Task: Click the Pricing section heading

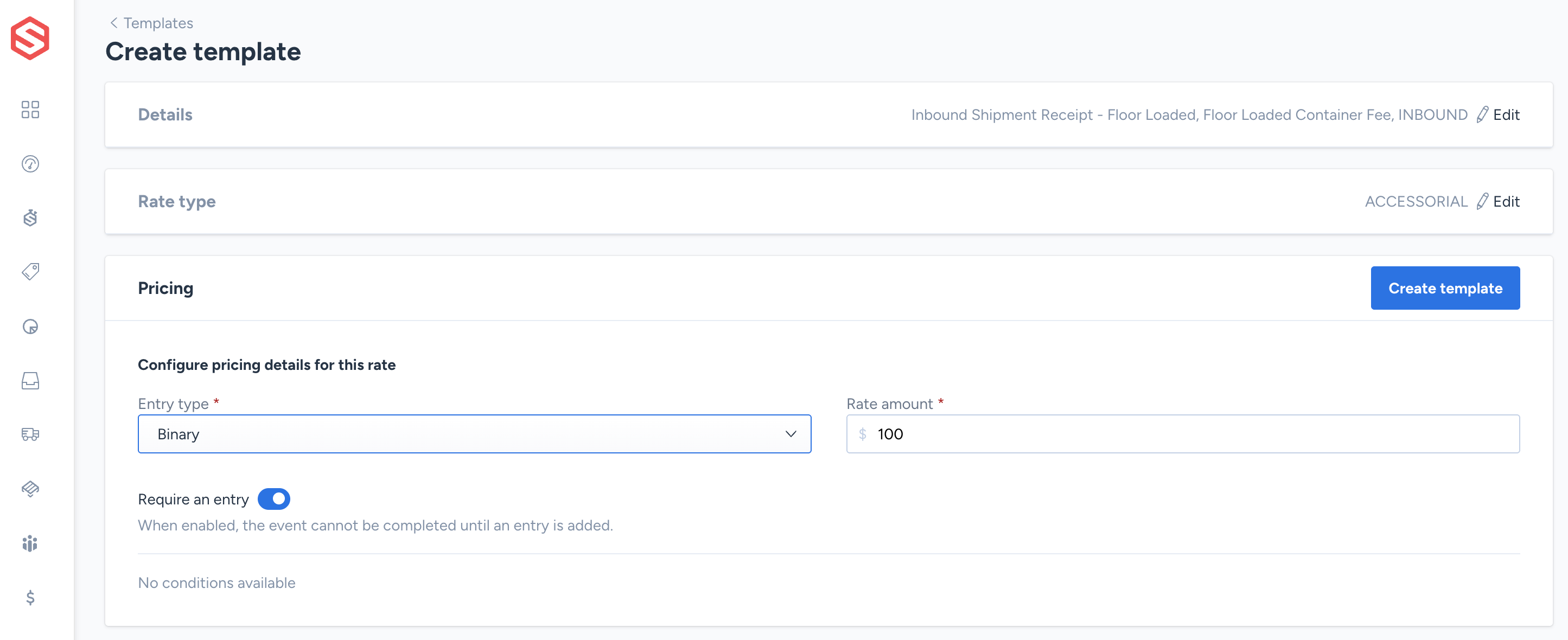Action: click(x=165, y=288)
